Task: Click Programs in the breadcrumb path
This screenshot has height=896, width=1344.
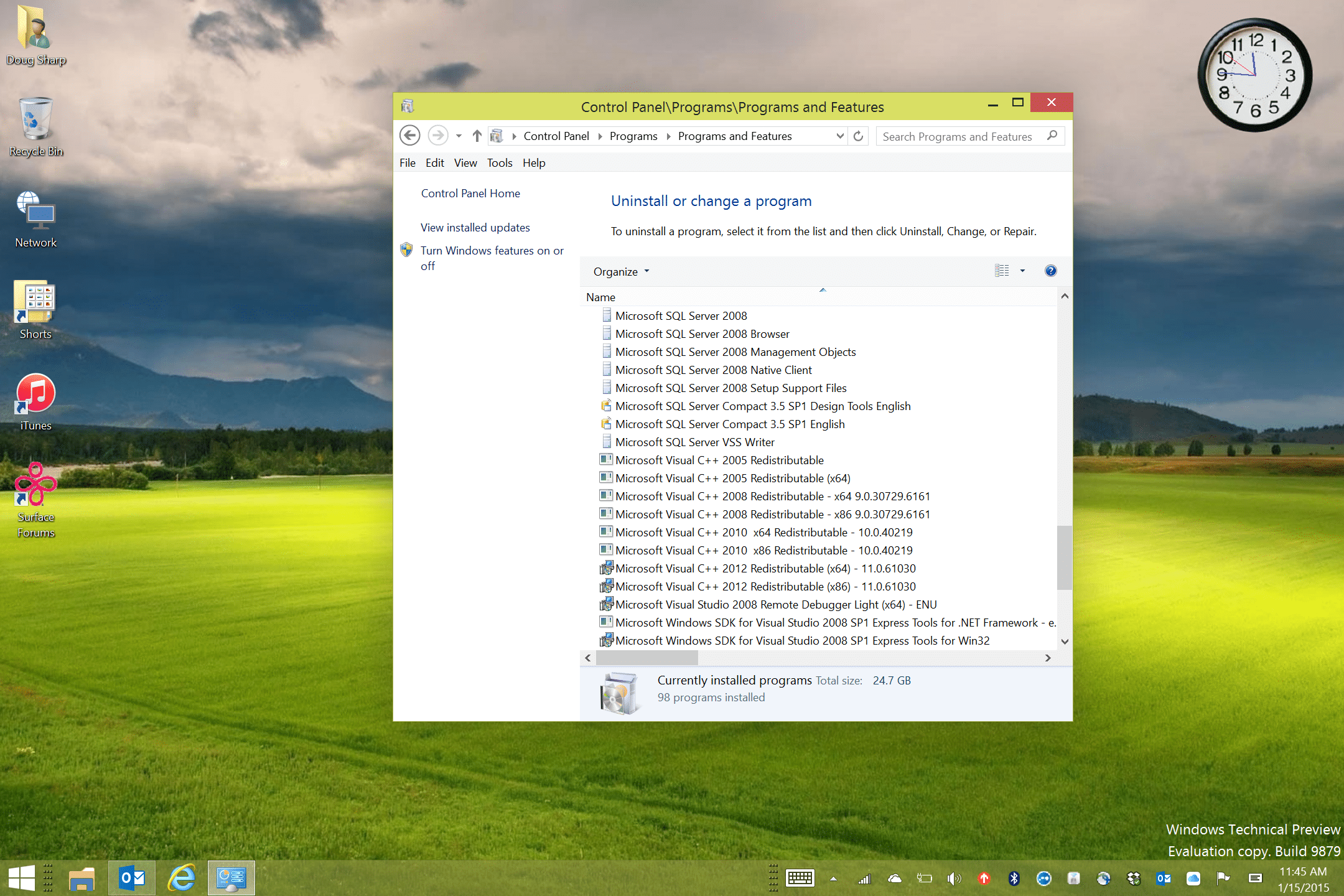Action: click(633, 136)
